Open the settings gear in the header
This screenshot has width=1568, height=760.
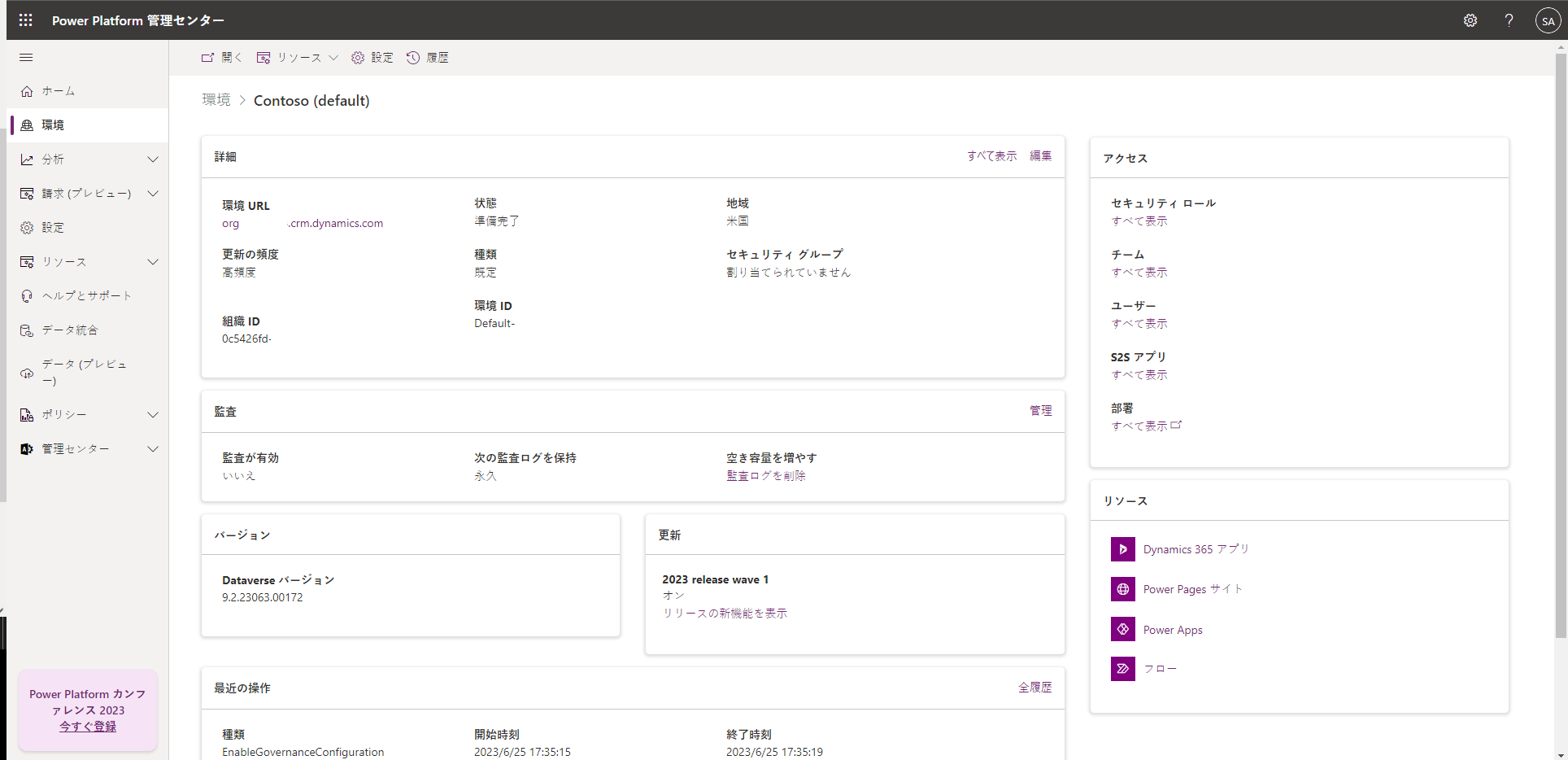(1470, 20)
